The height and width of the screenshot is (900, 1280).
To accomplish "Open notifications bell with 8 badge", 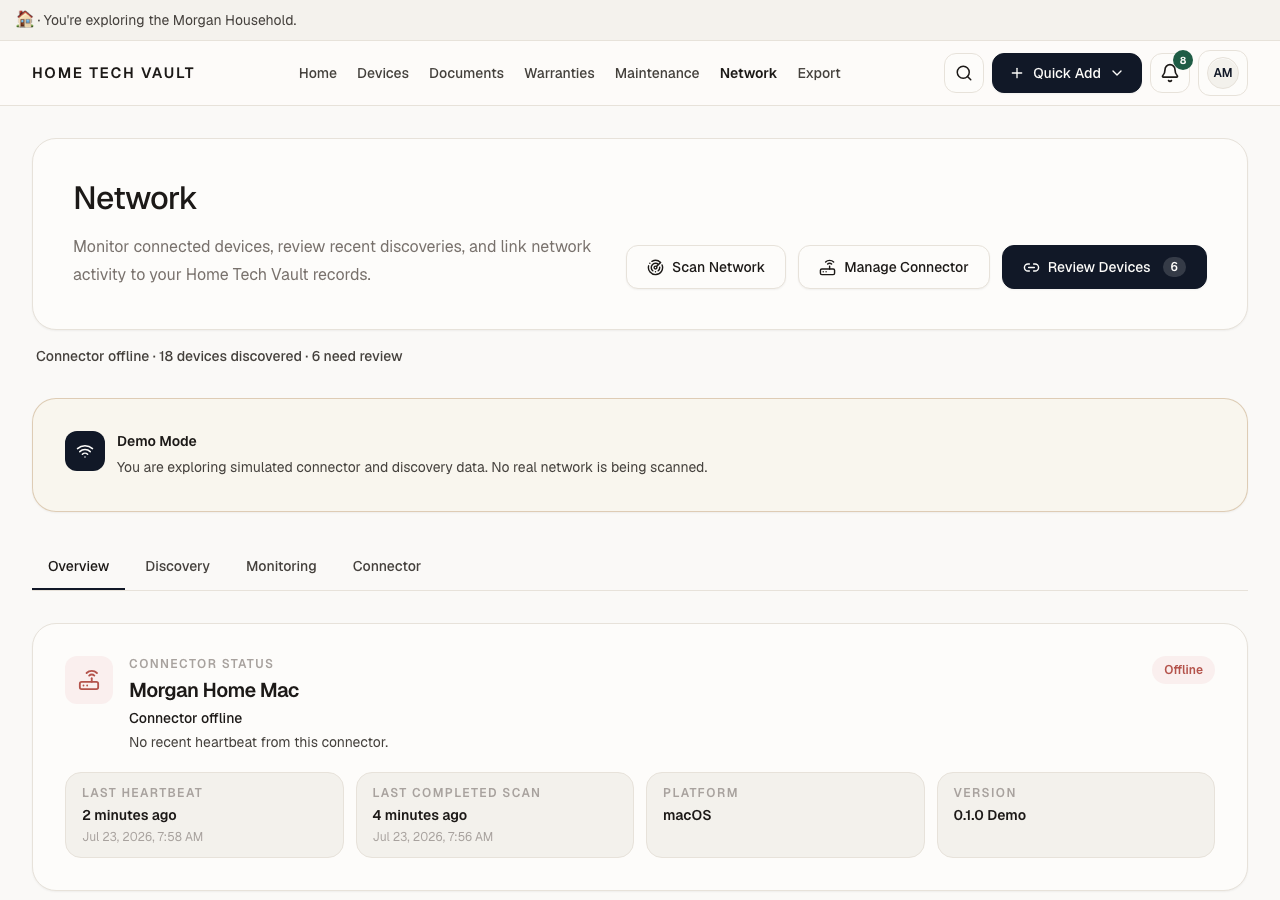I will pyautogui.click(x=1170, y=73).
